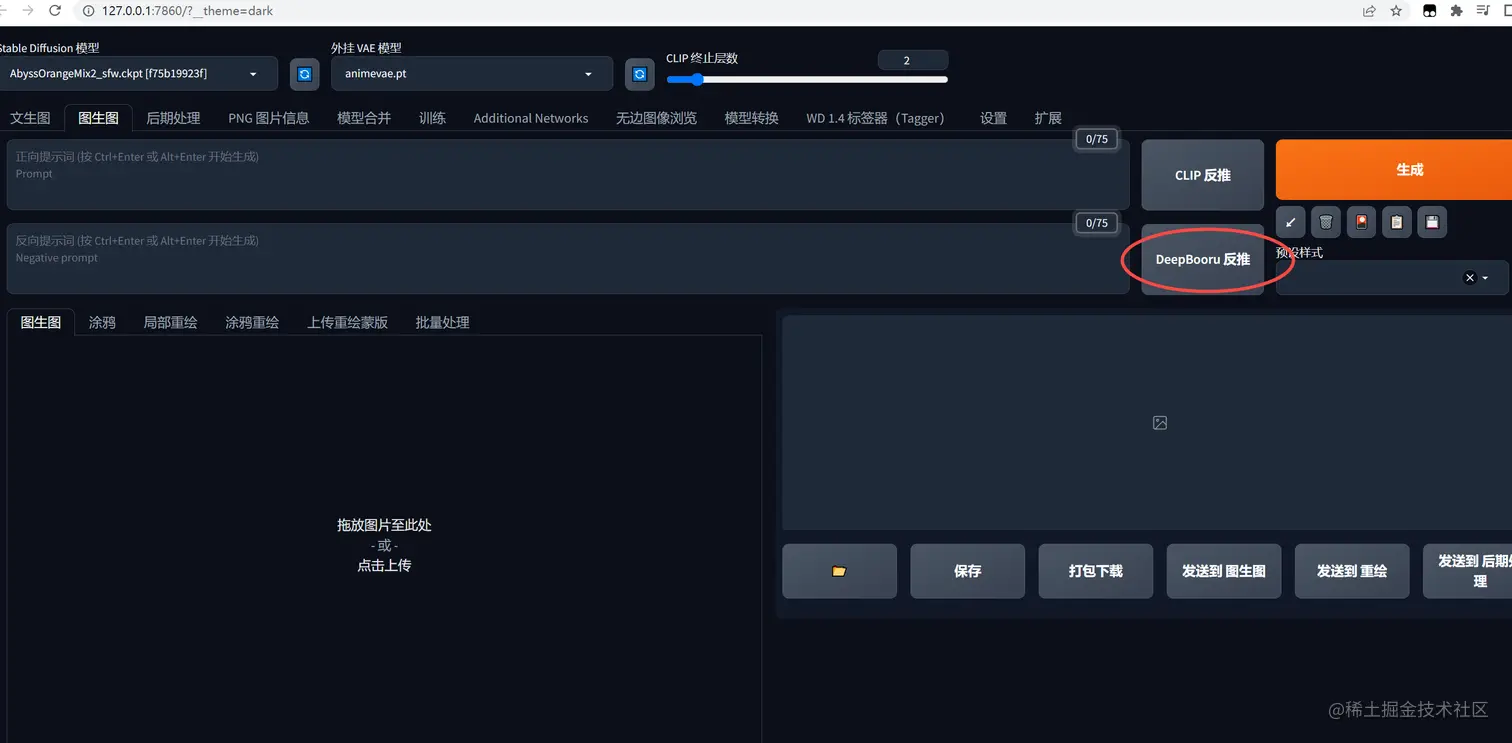
Task: Open the browser extensions puzzle menu
Action: pyautogui.click(x=1456, y=11)
